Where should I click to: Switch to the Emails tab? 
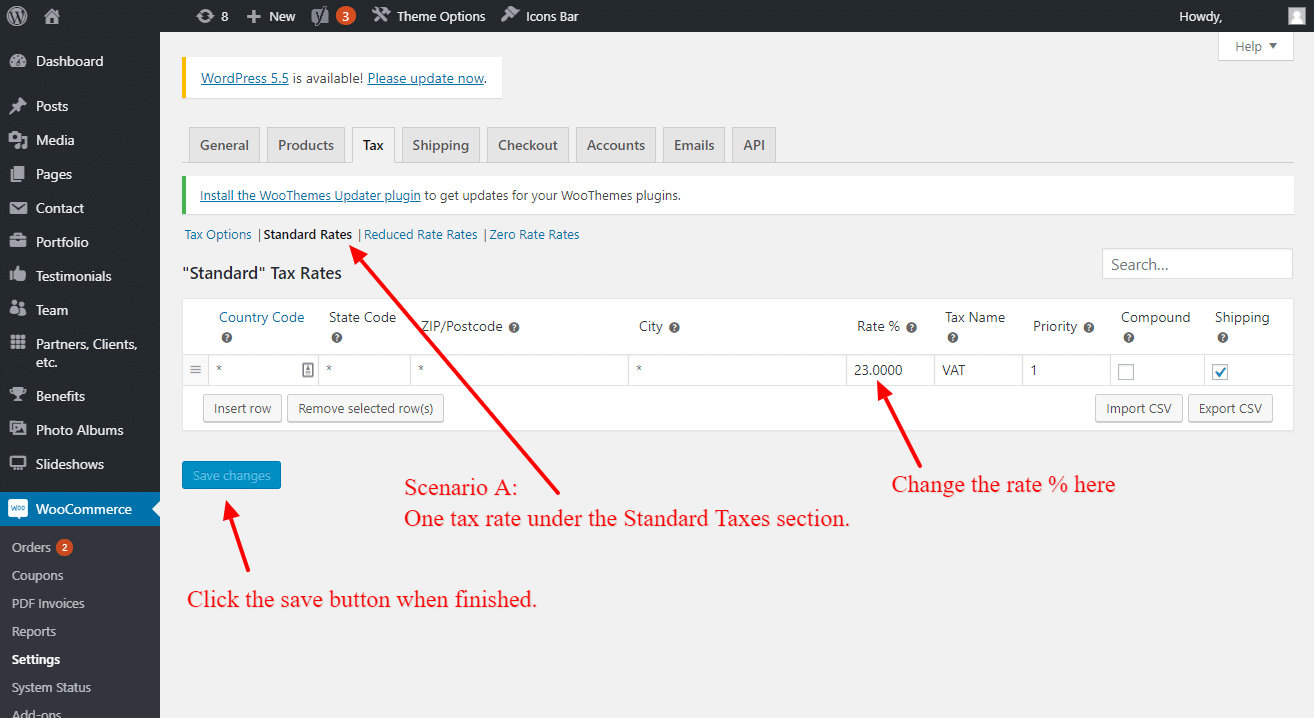(694, 145)
